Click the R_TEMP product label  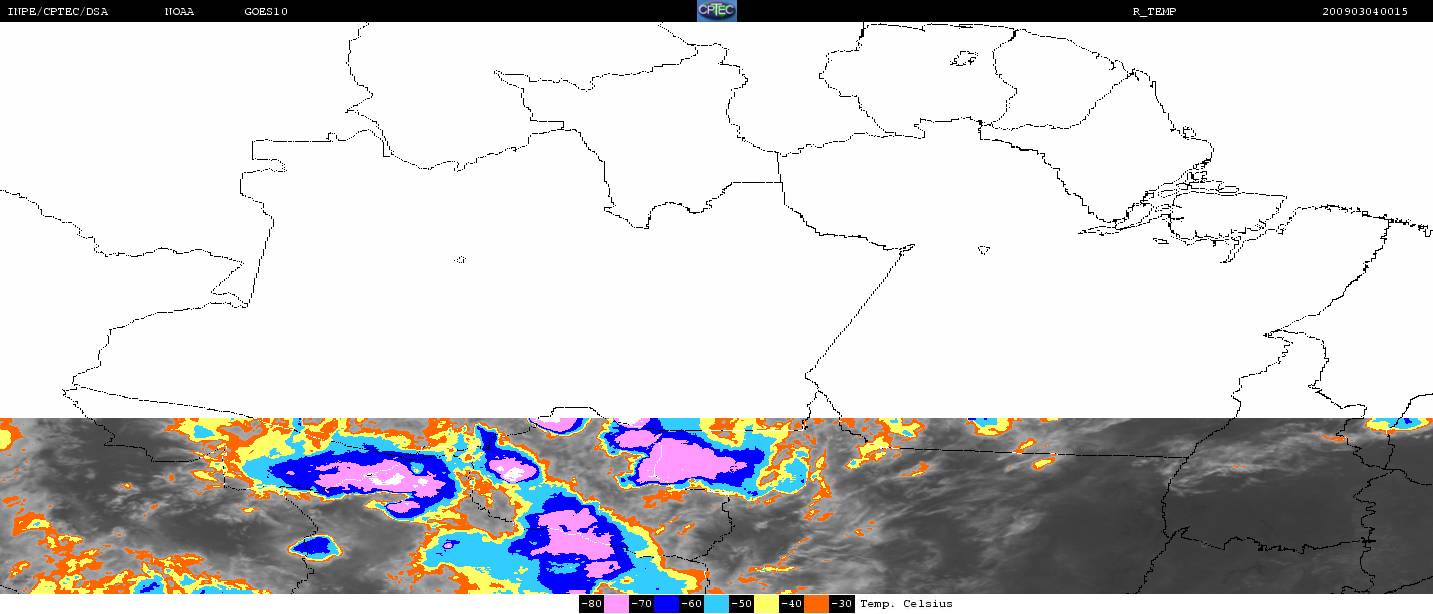[x=1153, y=12]
